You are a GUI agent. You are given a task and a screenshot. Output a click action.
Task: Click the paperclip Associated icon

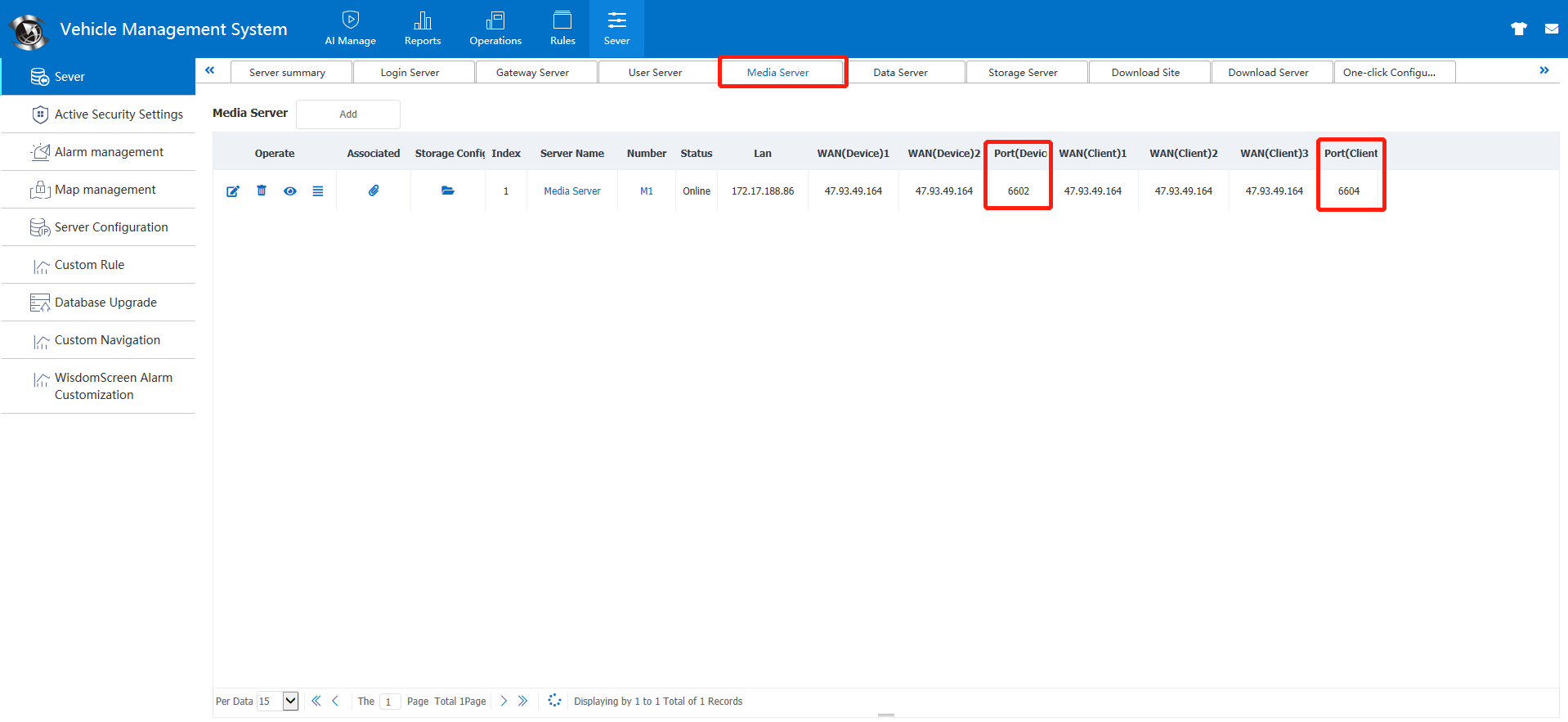tap(374, 191)
